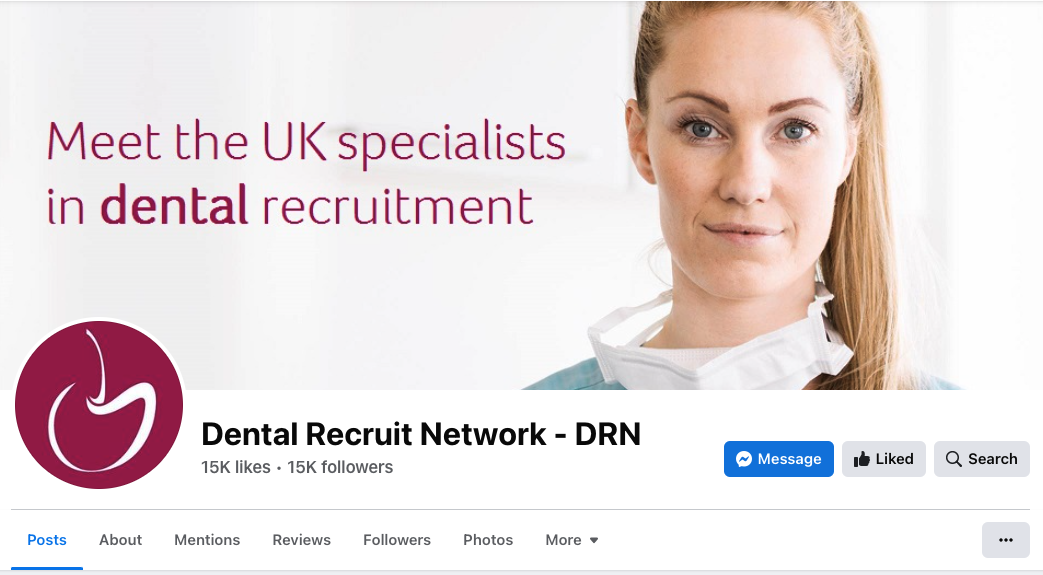
Task: Click the Search button label
Action: click(x=992, y=459)
